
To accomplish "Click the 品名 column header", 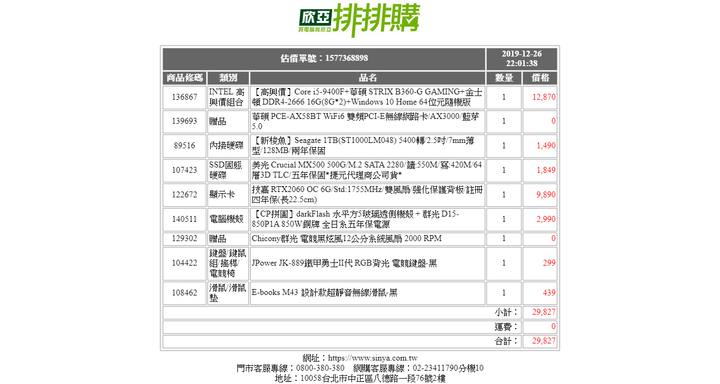I will coord(367,78).
